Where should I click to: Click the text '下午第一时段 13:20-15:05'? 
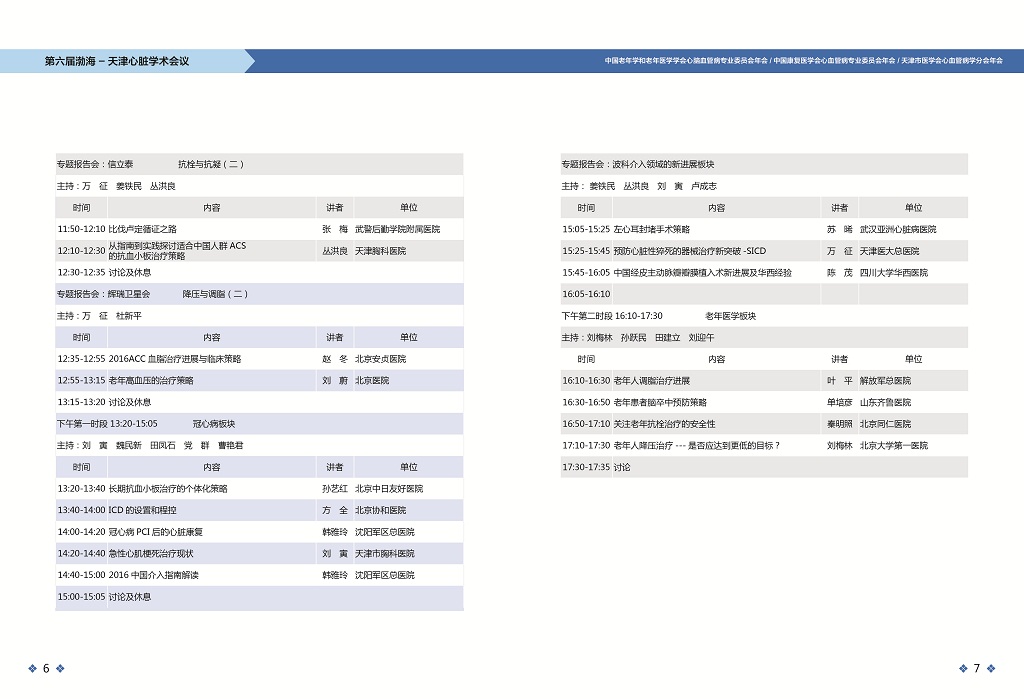point(107,423)
